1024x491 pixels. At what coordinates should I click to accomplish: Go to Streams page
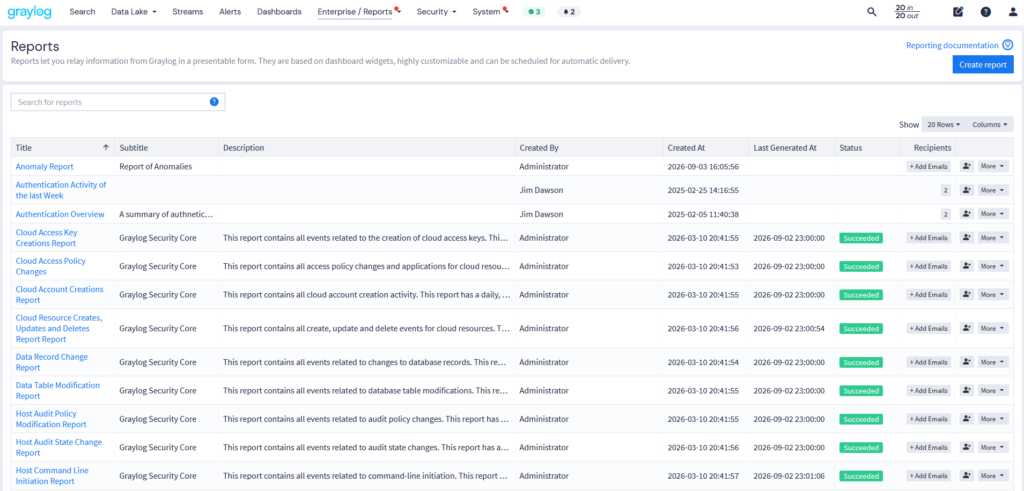point(187,12)
